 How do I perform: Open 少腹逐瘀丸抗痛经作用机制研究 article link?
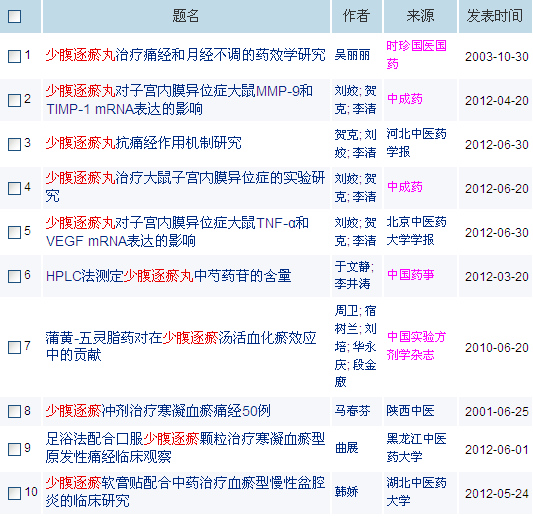pyautogui.click(x=143, y=143)
